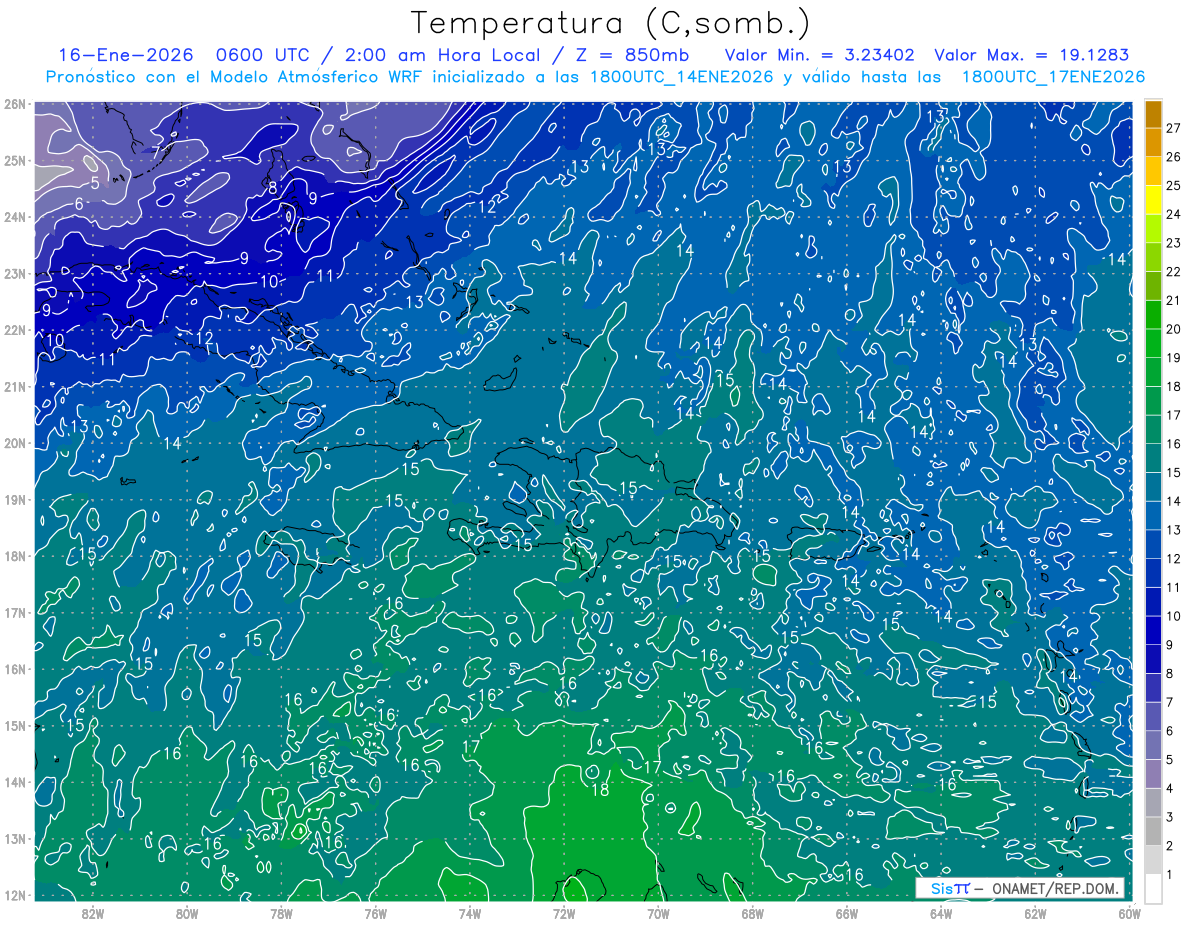Pick the yellow swatch between 24 and 25
Screen dimensions: 1200x927
(x=1153, y=200)
